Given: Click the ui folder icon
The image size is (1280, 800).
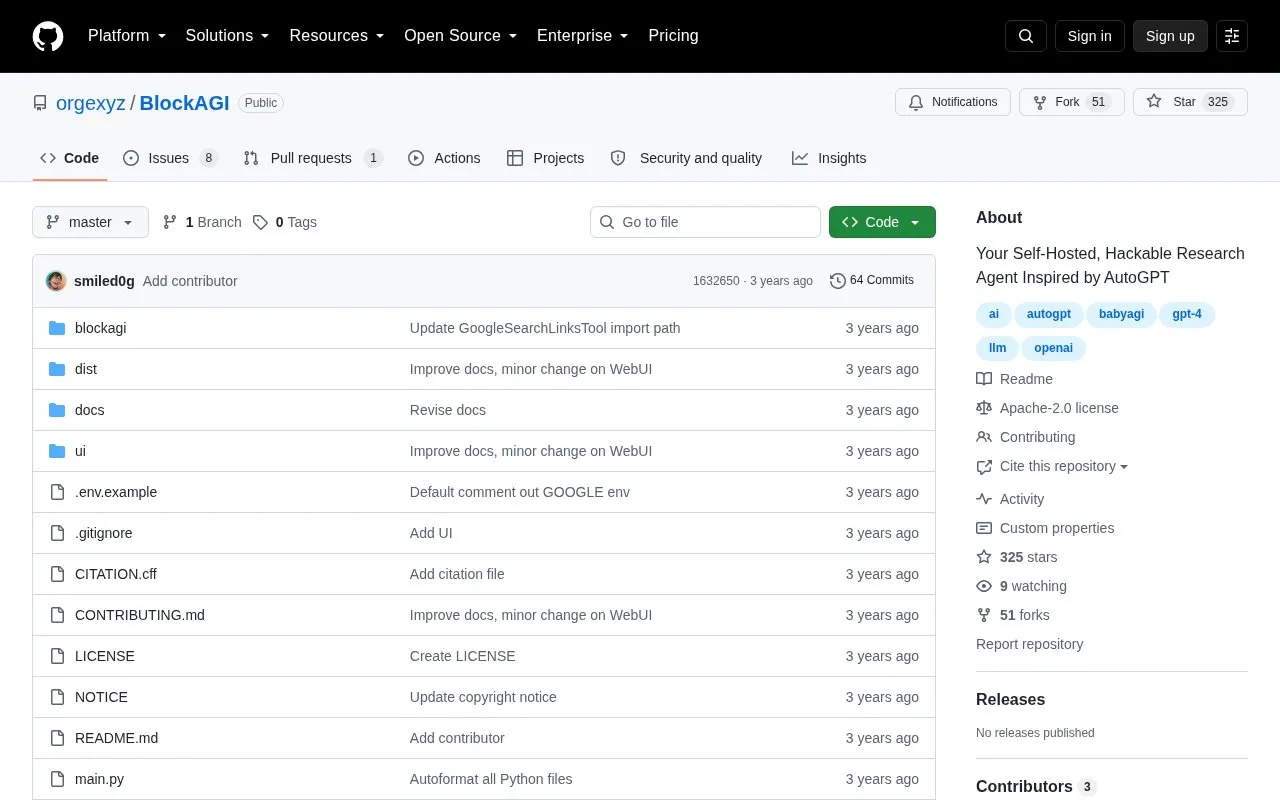Looking at the screenshot, I should pyautogui.click(x=57, y=451).
